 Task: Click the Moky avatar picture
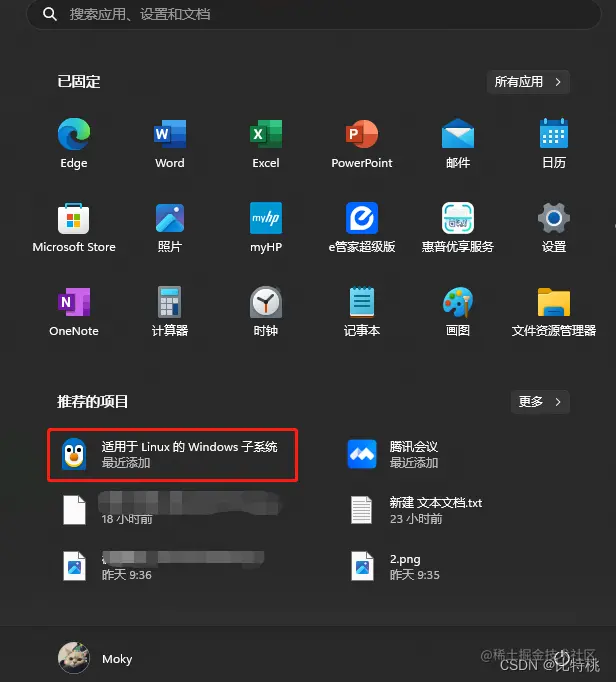click(74, 659)
